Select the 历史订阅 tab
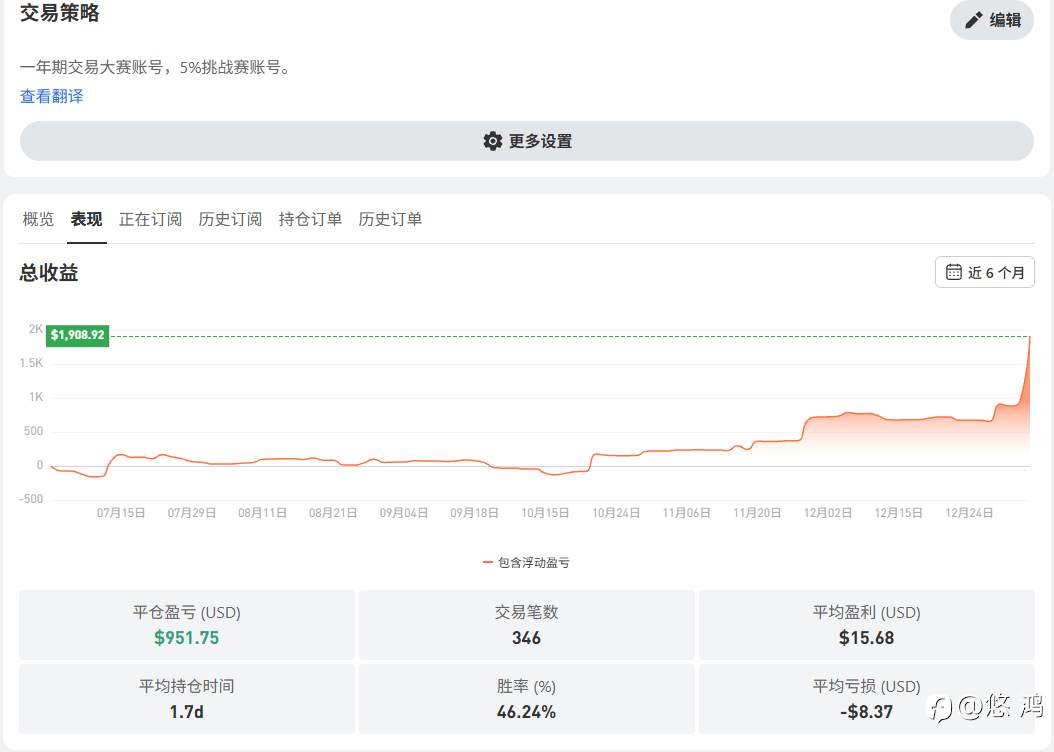Screen dimensions: 1054x752 click(x=230, y=219)
